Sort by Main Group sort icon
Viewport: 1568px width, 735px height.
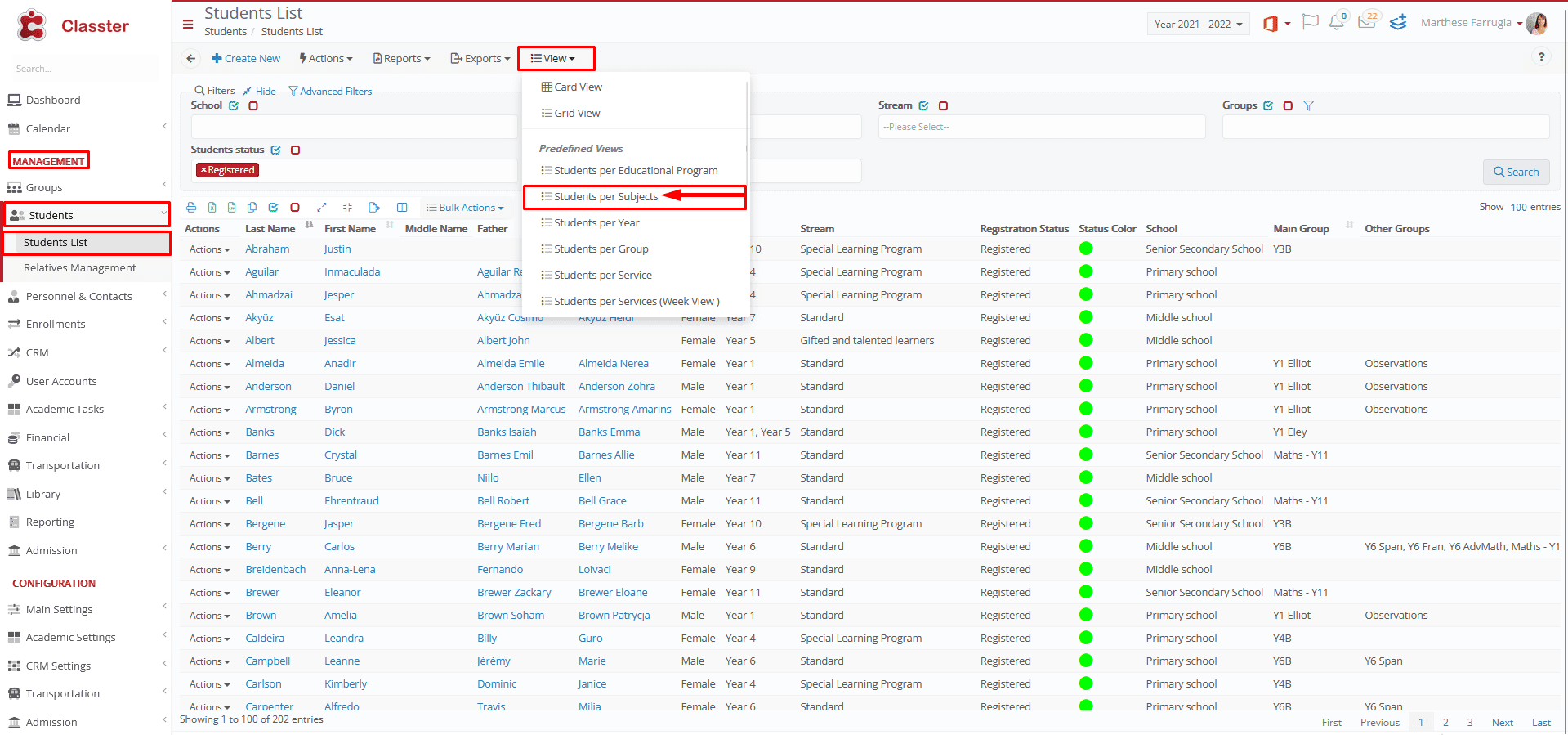click(1349, 224)
